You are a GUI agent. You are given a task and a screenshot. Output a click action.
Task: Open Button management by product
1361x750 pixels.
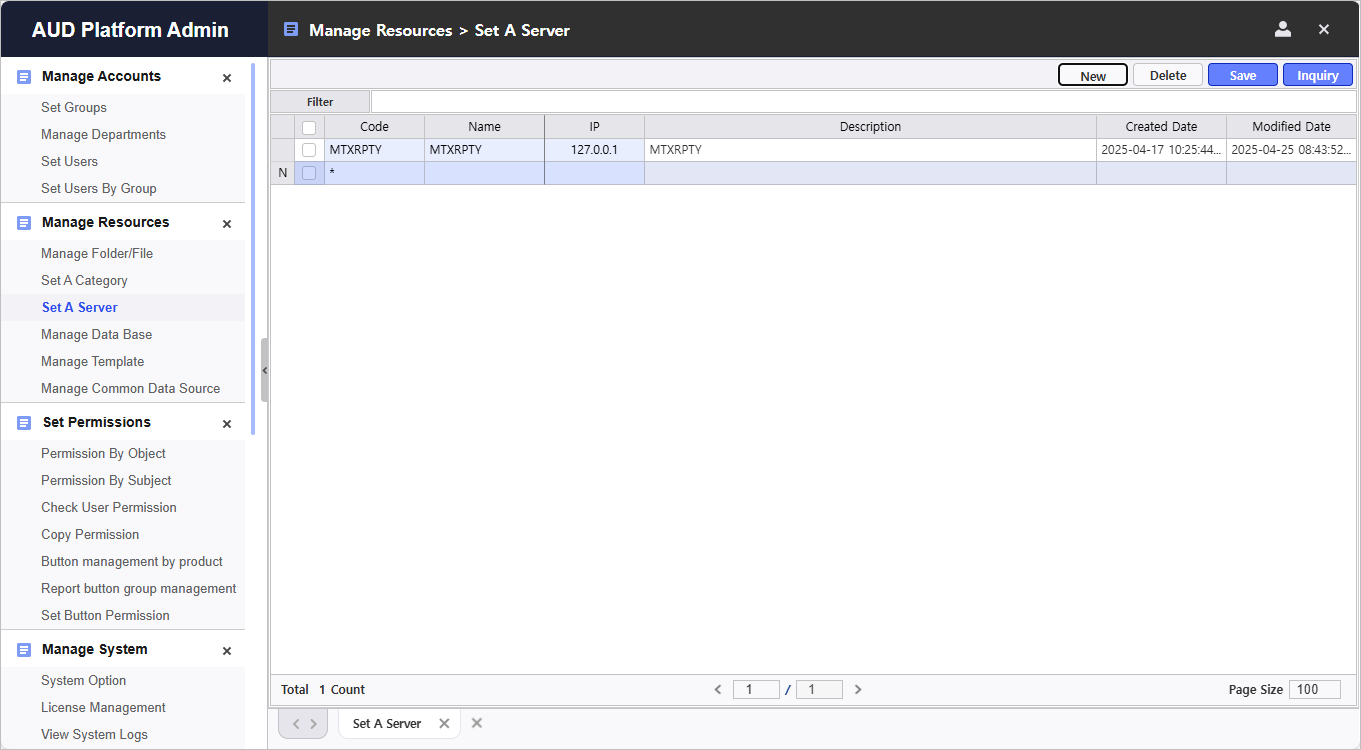(132, 561)
